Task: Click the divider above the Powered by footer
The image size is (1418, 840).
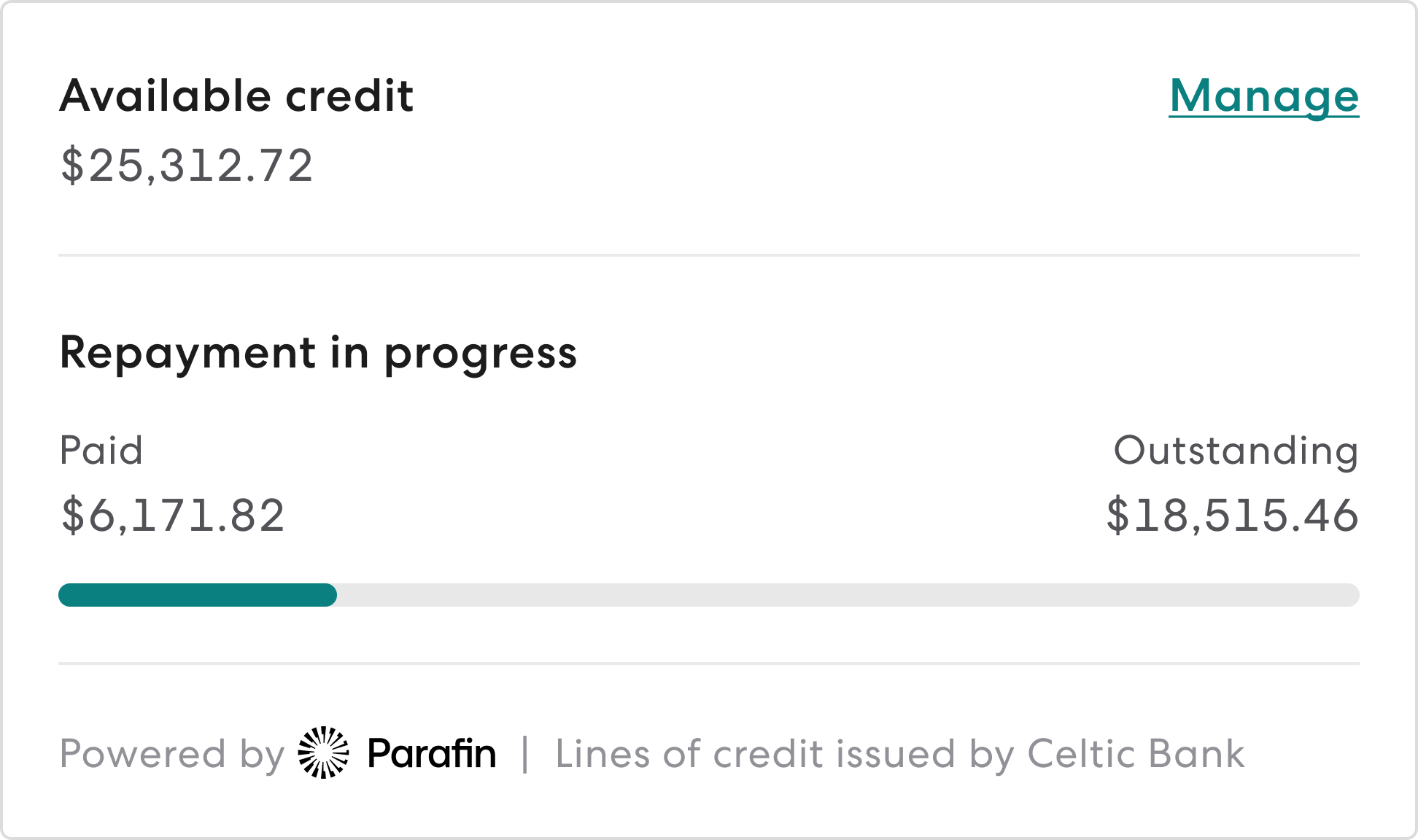Action: coord(708,664)
